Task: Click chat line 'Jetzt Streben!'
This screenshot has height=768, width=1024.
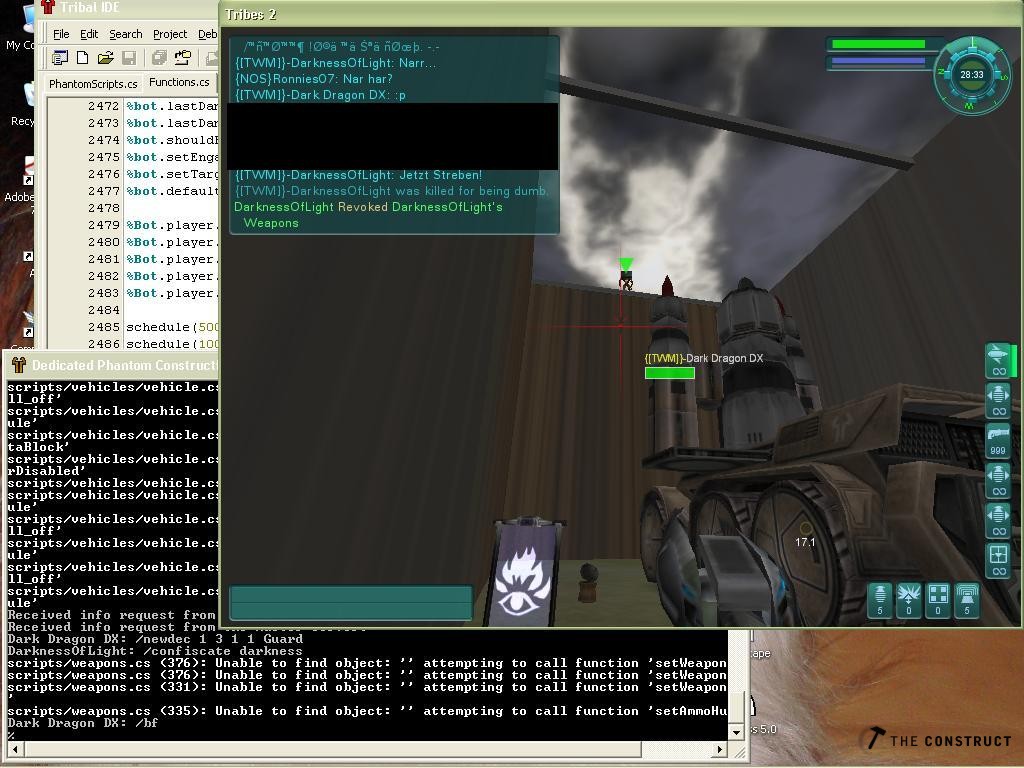Action: coord(359,175)
